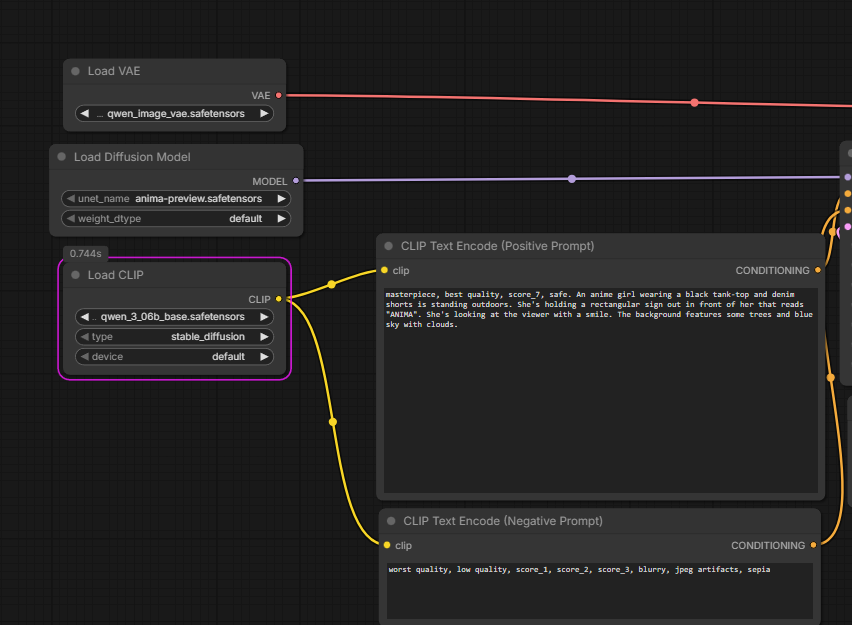852x625 pixels.
Task: Click next arrow on unet_name field
Action: tap(281, 199)
